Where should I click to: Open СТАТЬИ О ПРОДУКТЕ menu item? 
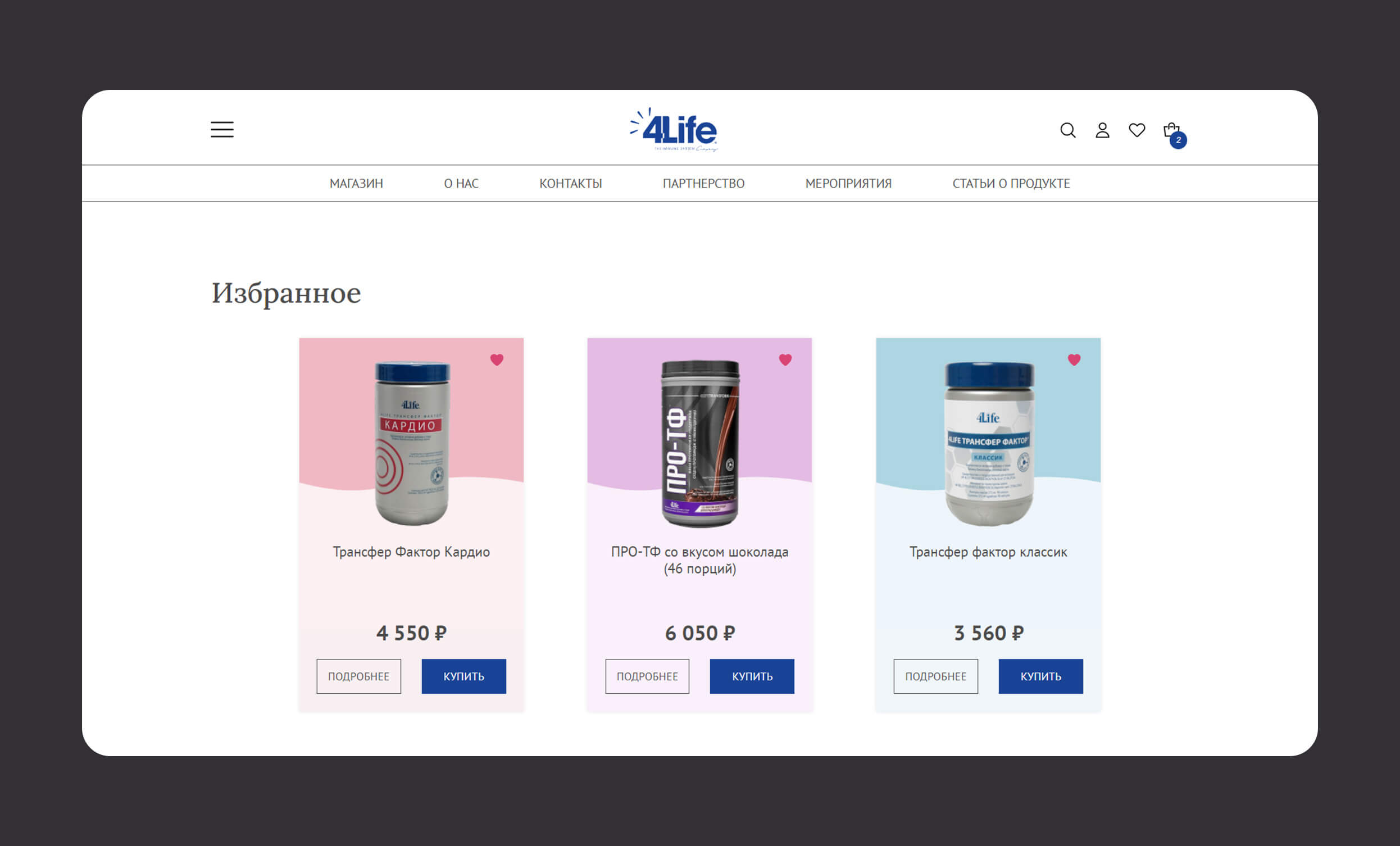[x=1011, y=184]
